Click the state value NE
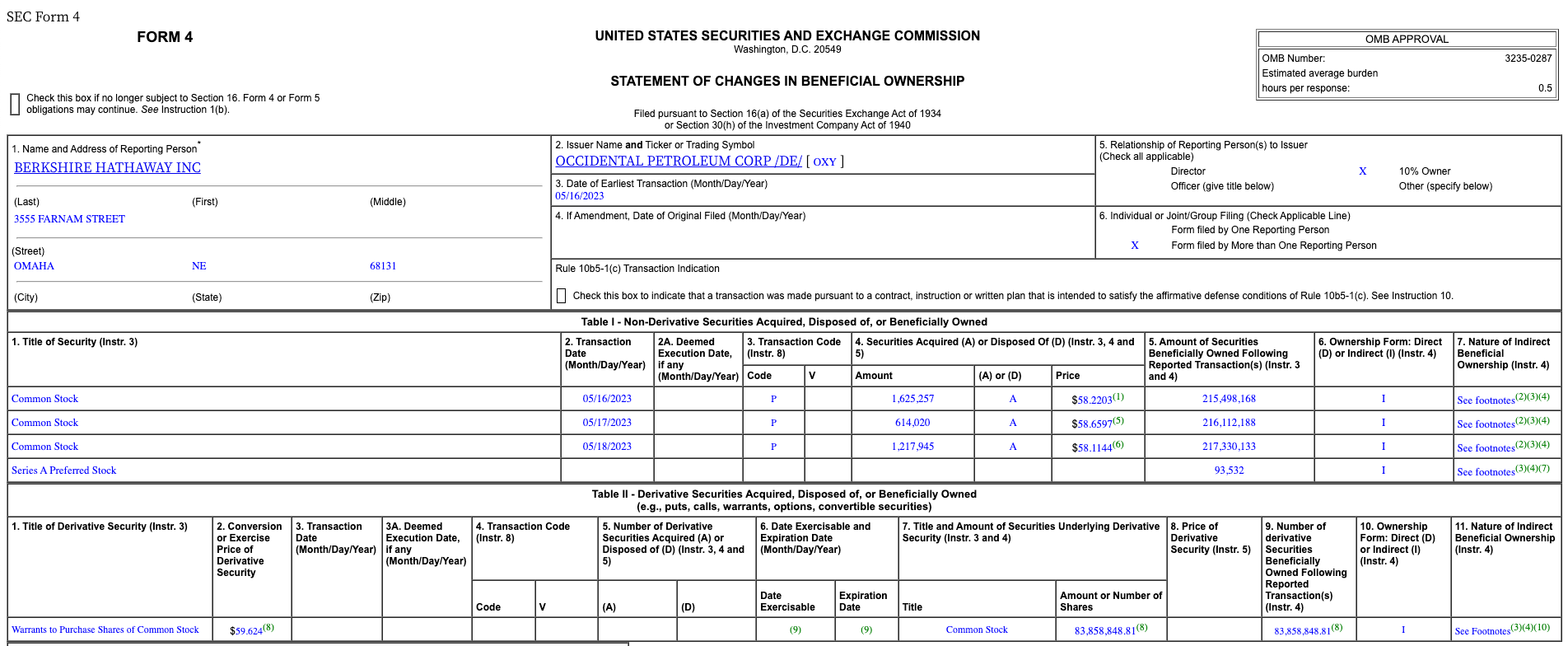 (x=199, y=266)
